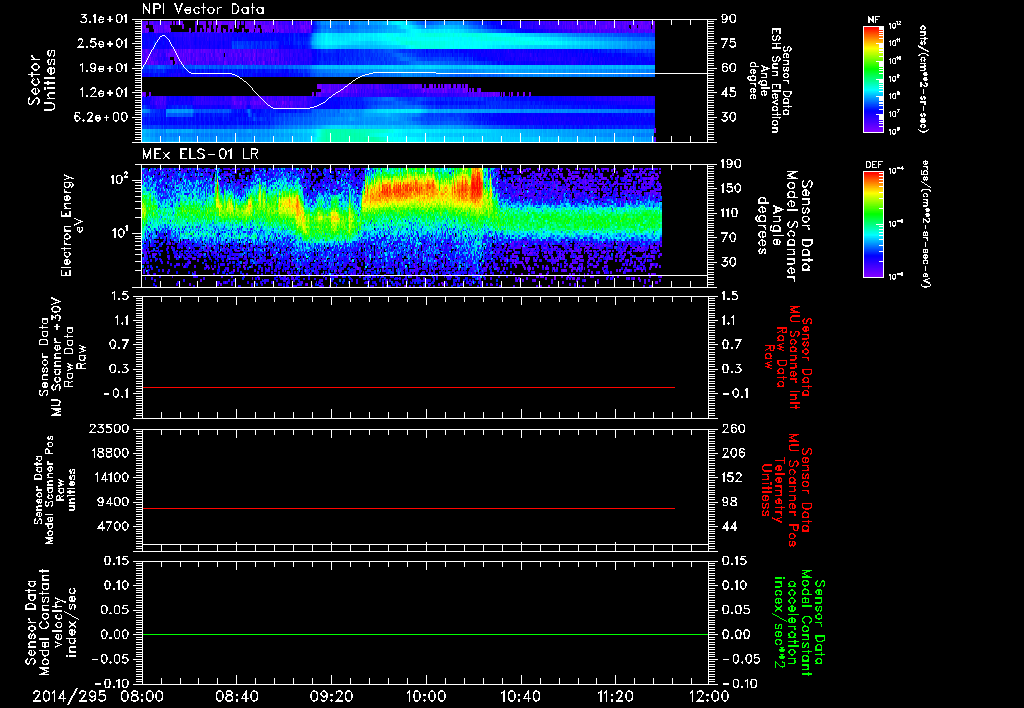This screenshot has height=708, width=1024.
Task: Click the green velocity line in bottom panel
Action: (425, 634)
